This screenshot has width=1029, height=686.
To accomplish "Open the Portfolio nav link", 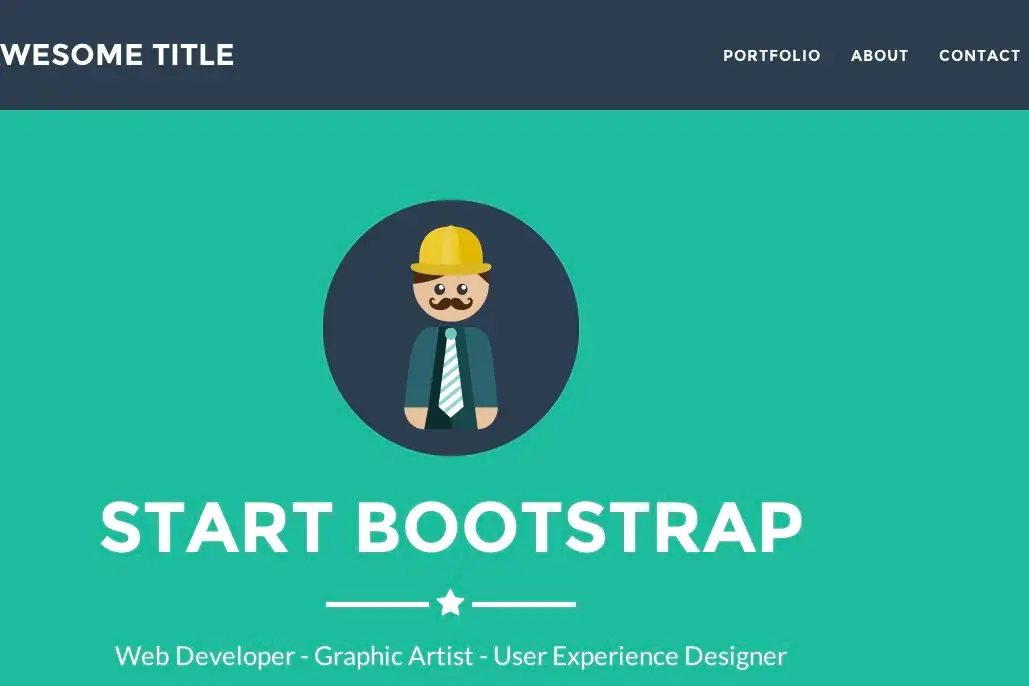I will point(771,56).
